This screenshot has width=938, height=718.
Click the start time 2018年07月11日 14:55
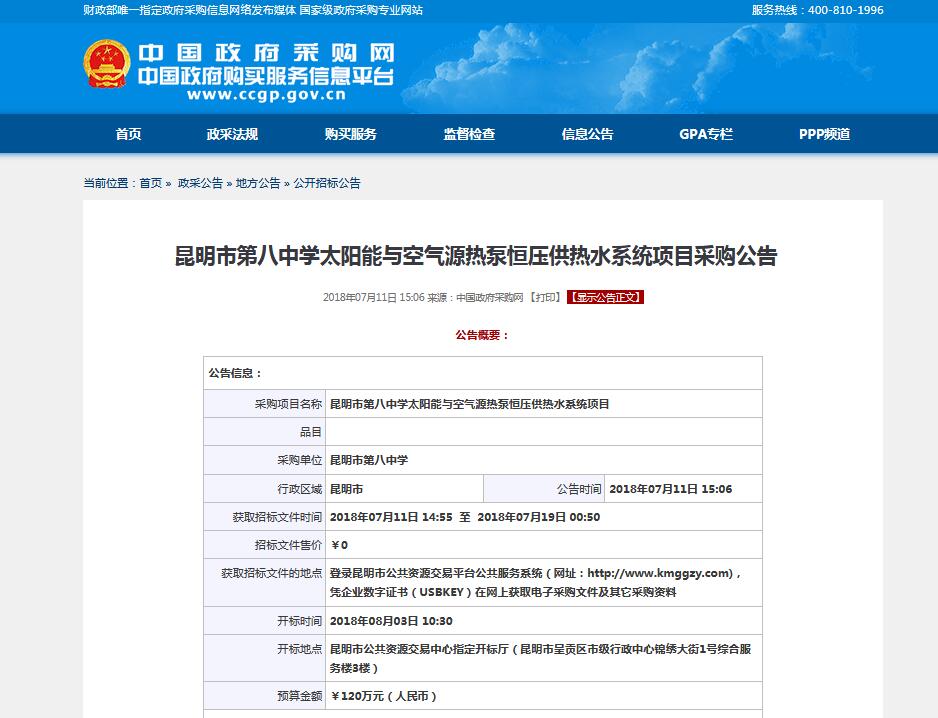point(391,517)
